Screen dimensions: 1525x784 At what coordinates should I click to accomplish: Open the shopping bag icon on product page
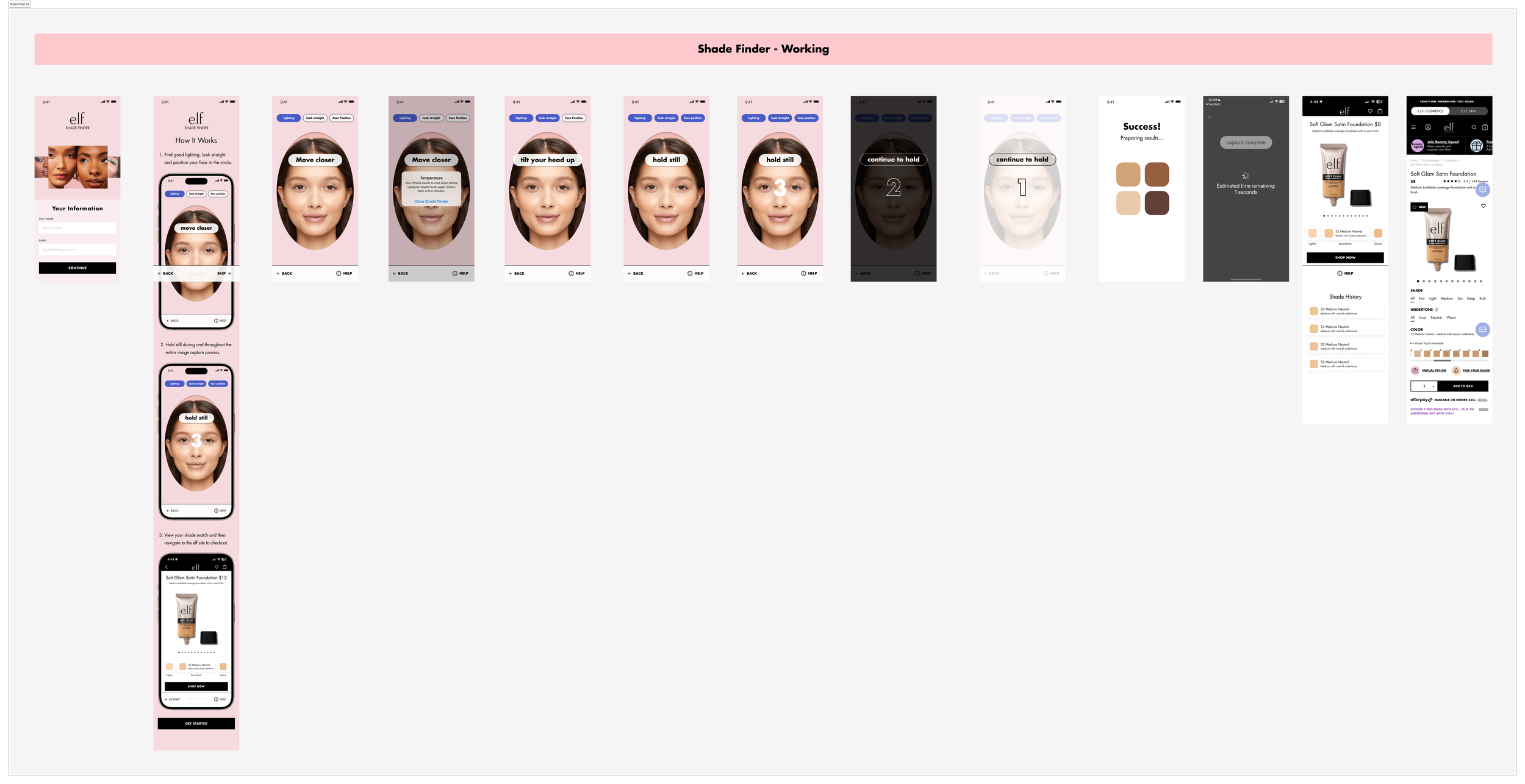[x=1485, y=127]
